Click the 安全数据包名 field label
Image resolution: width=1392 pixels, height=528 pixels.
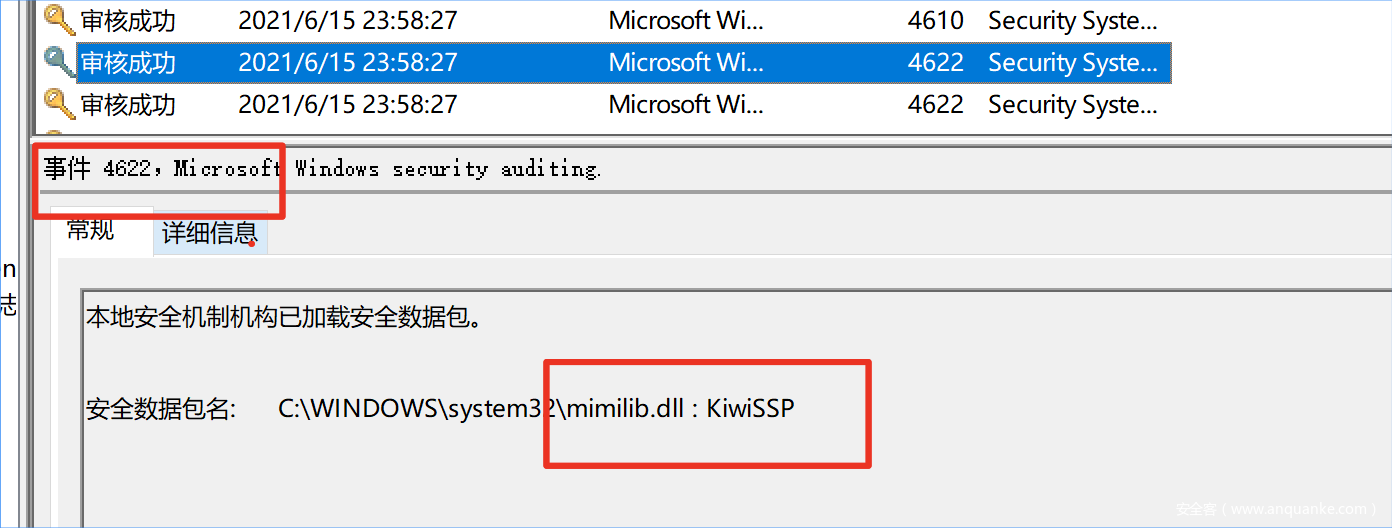(x=161, y=408)
